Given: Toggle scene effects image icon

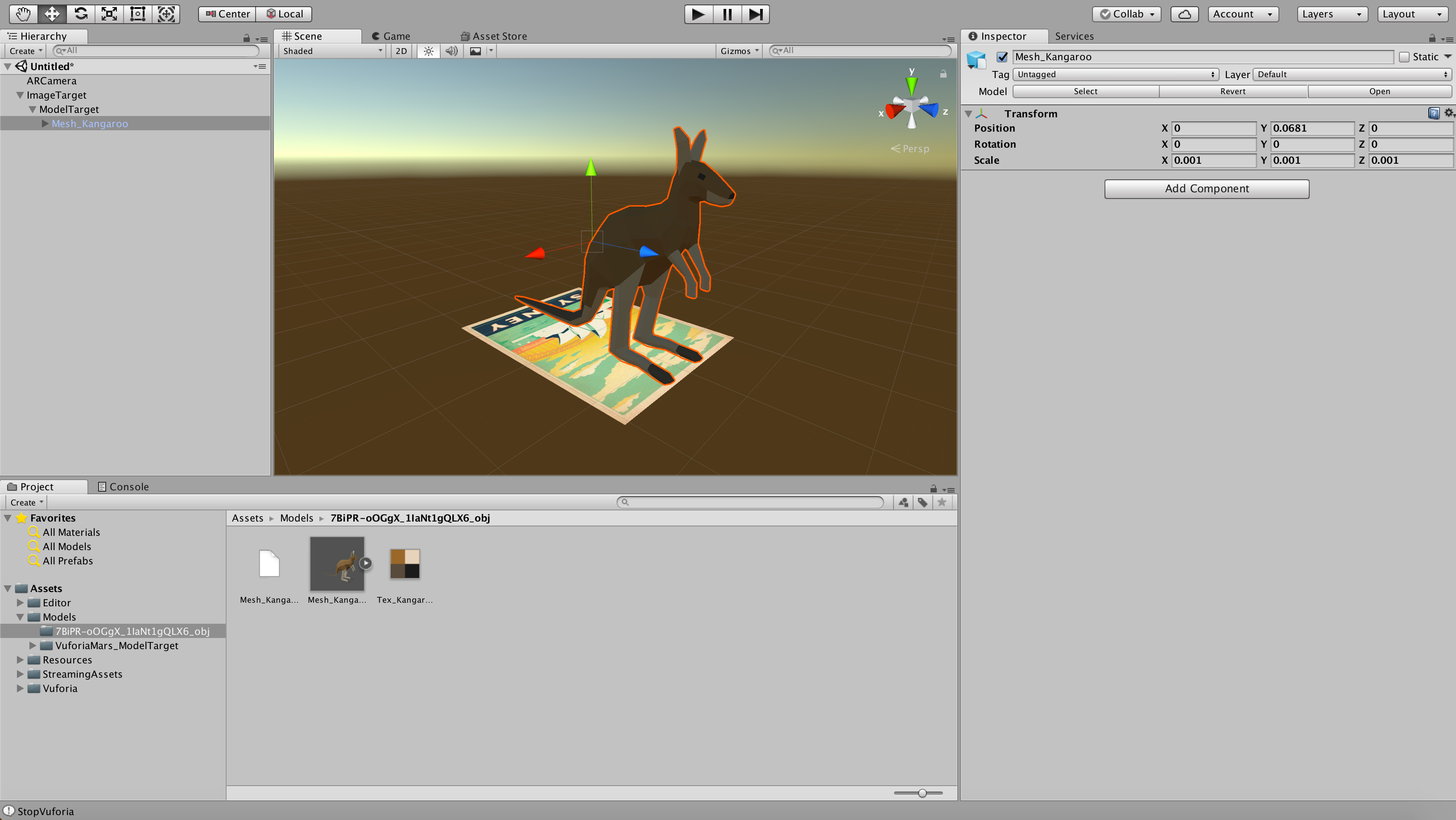Looking at the screenshot, I should [x=476, y=51].
